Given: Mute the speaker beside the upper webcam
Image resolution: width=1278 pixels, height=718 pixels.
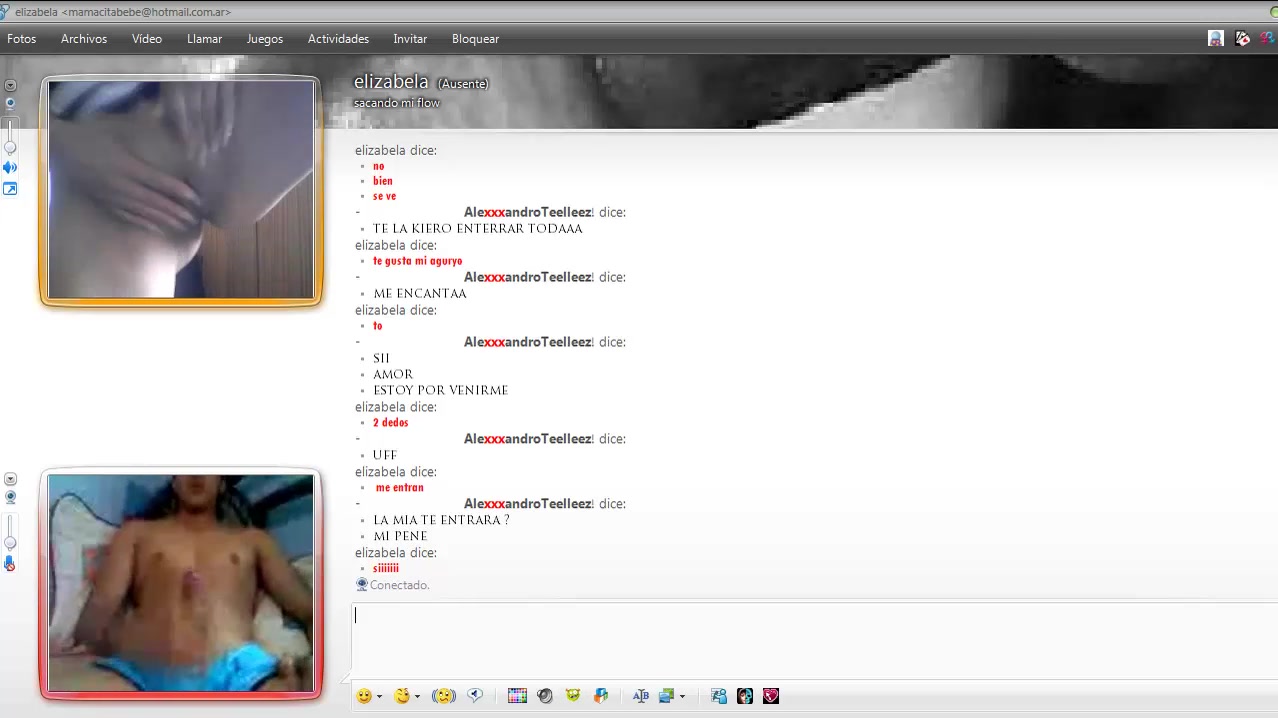Looking at the screenshot, I should pos(10,167).
